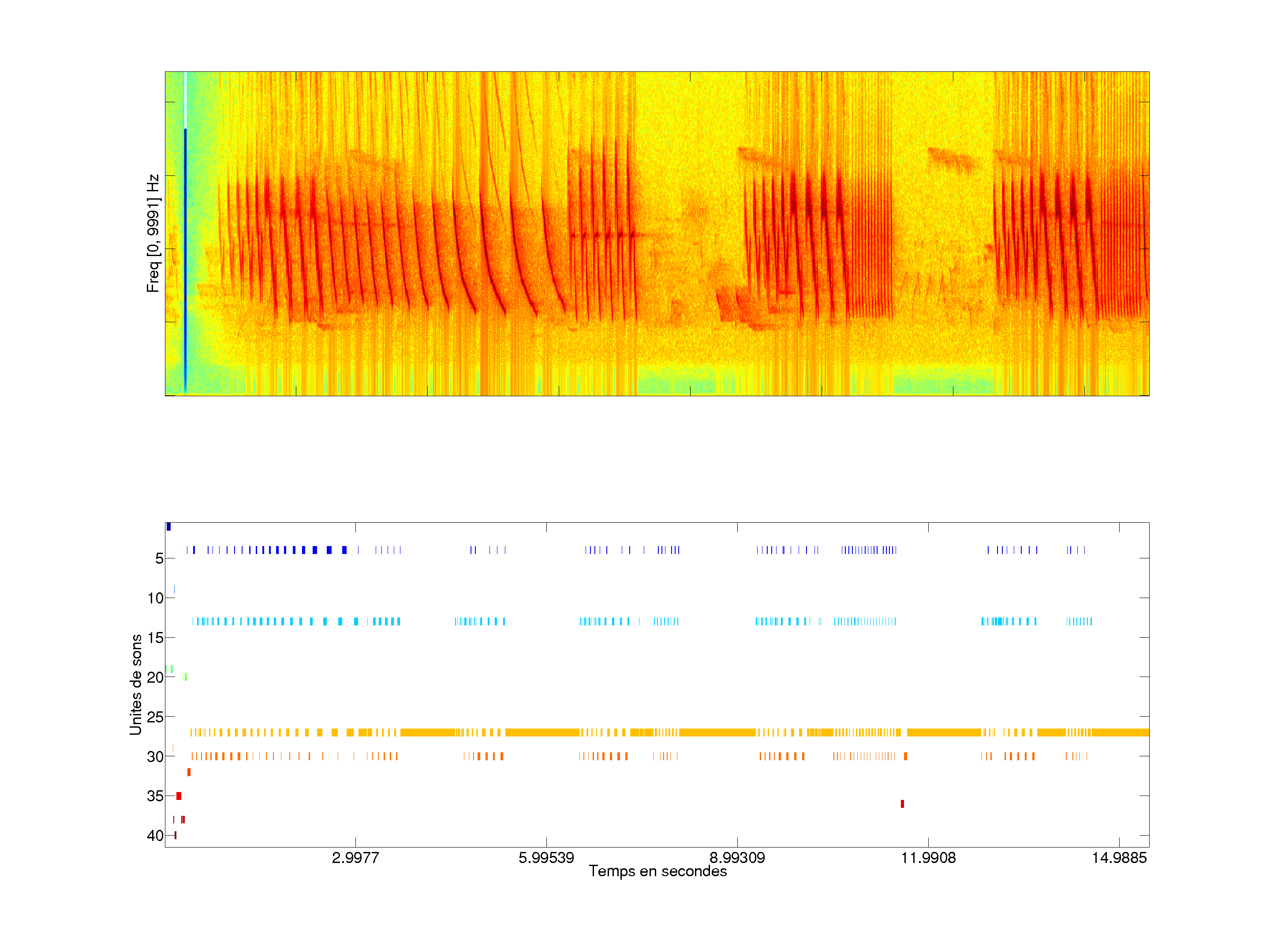Click the 8.99309 time tick label
Image resolution: width=1270 pixels, height=952 pixels.
pos(737,858)
